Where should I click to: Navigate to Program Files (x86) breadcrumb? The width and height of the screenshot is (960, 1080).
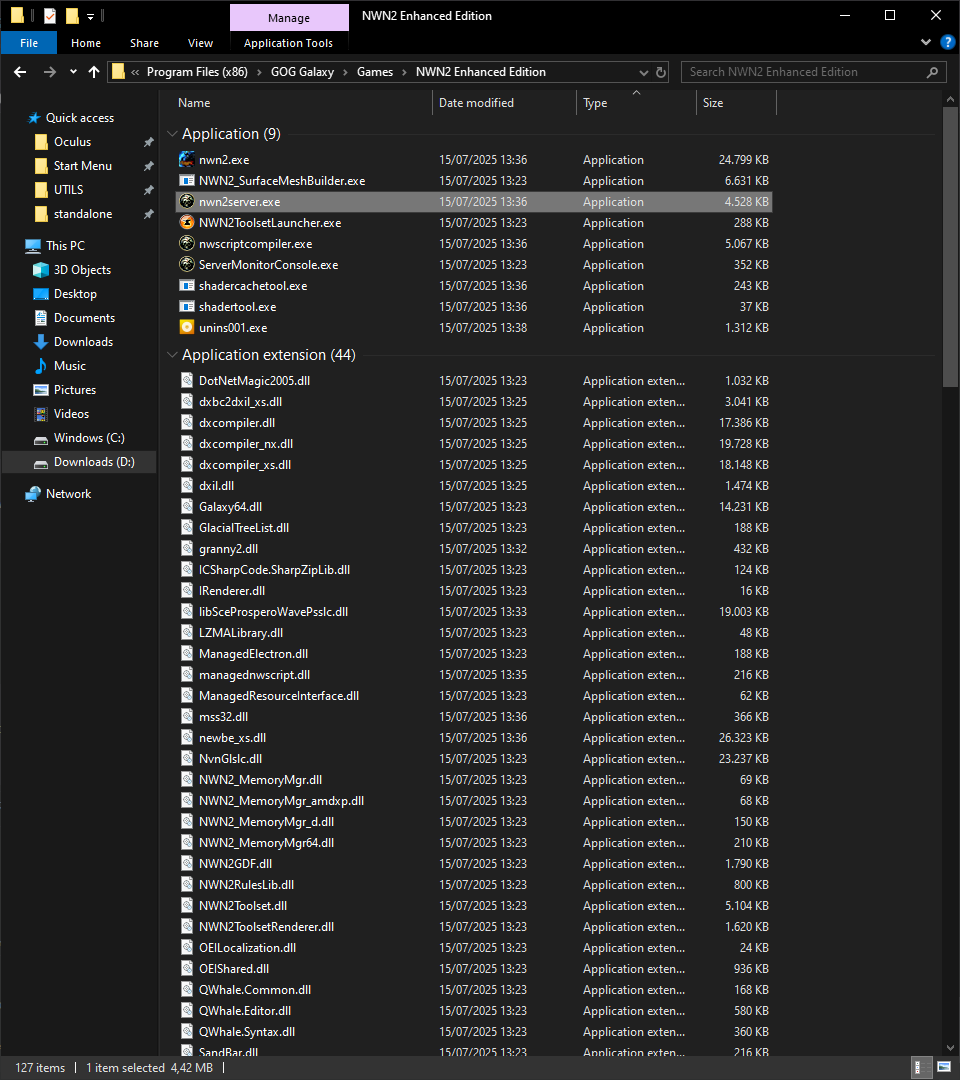(x=197, y=72)
